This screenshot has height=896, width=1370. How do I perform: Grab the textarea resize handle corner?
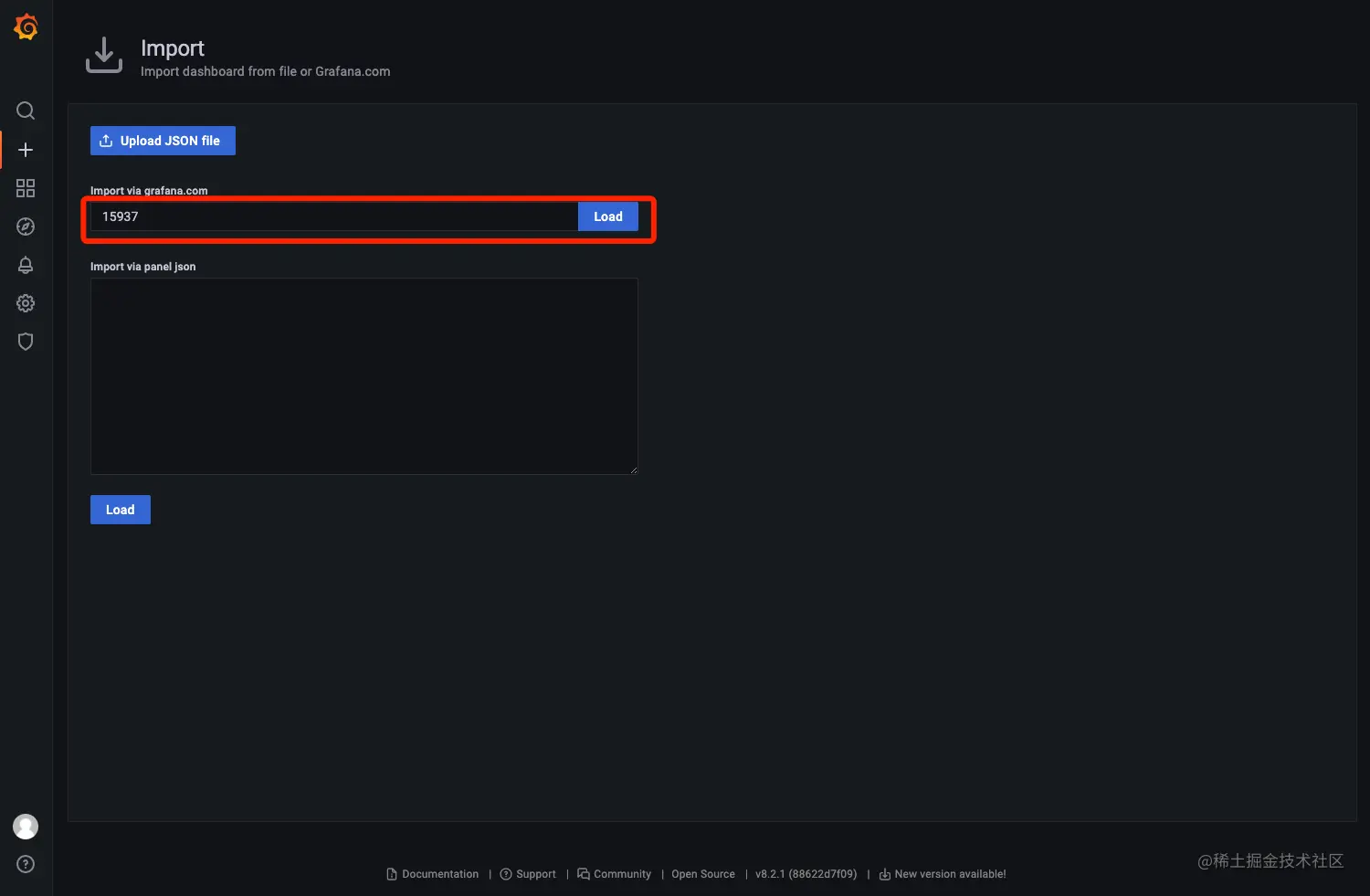tap(633, 469)
